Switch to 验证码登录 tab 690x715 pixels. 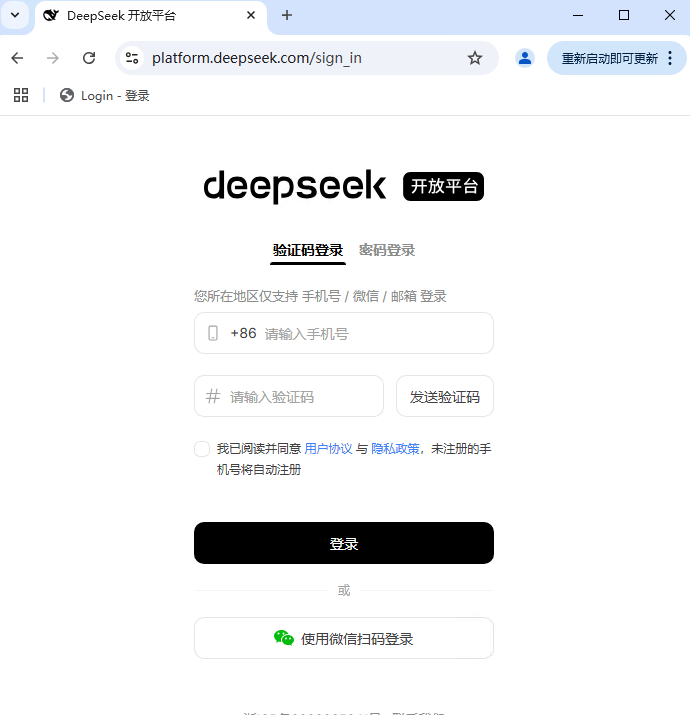(x=308, y=250)
